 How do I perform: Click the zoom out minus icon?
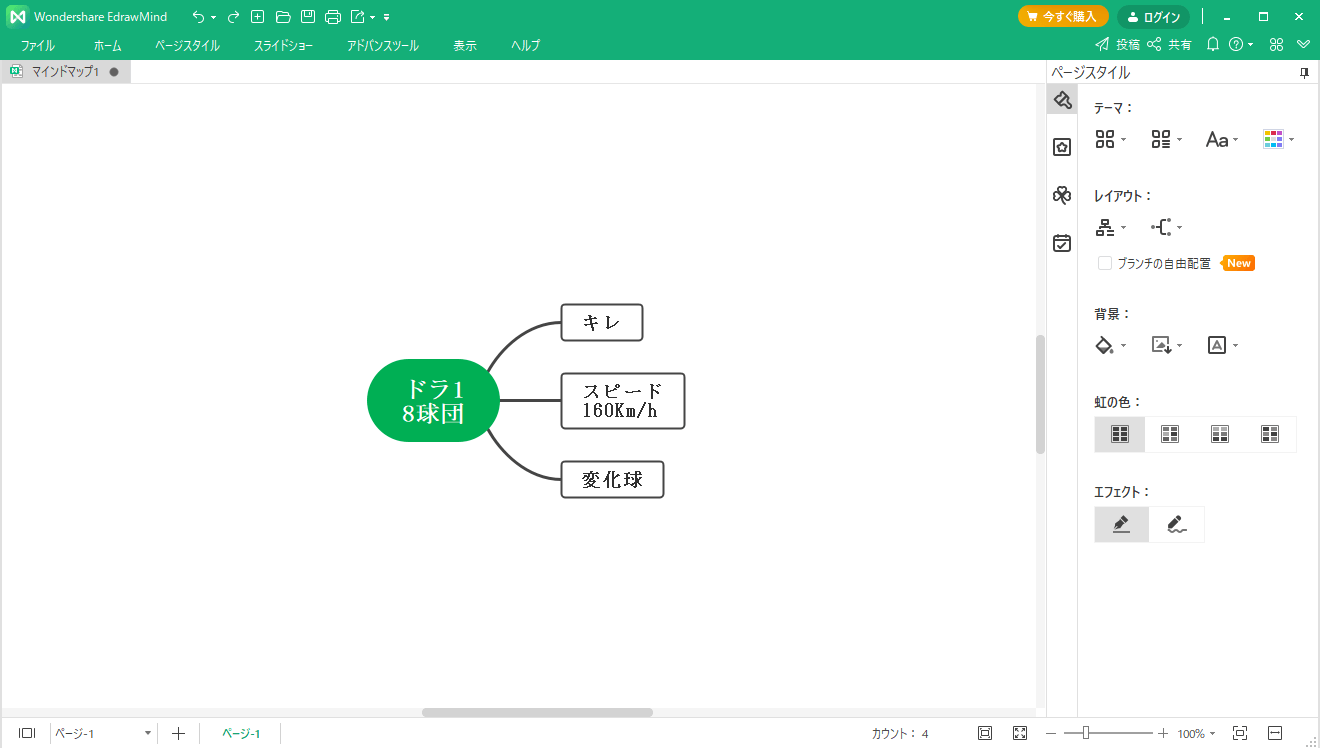click(x=1051, y=733)
